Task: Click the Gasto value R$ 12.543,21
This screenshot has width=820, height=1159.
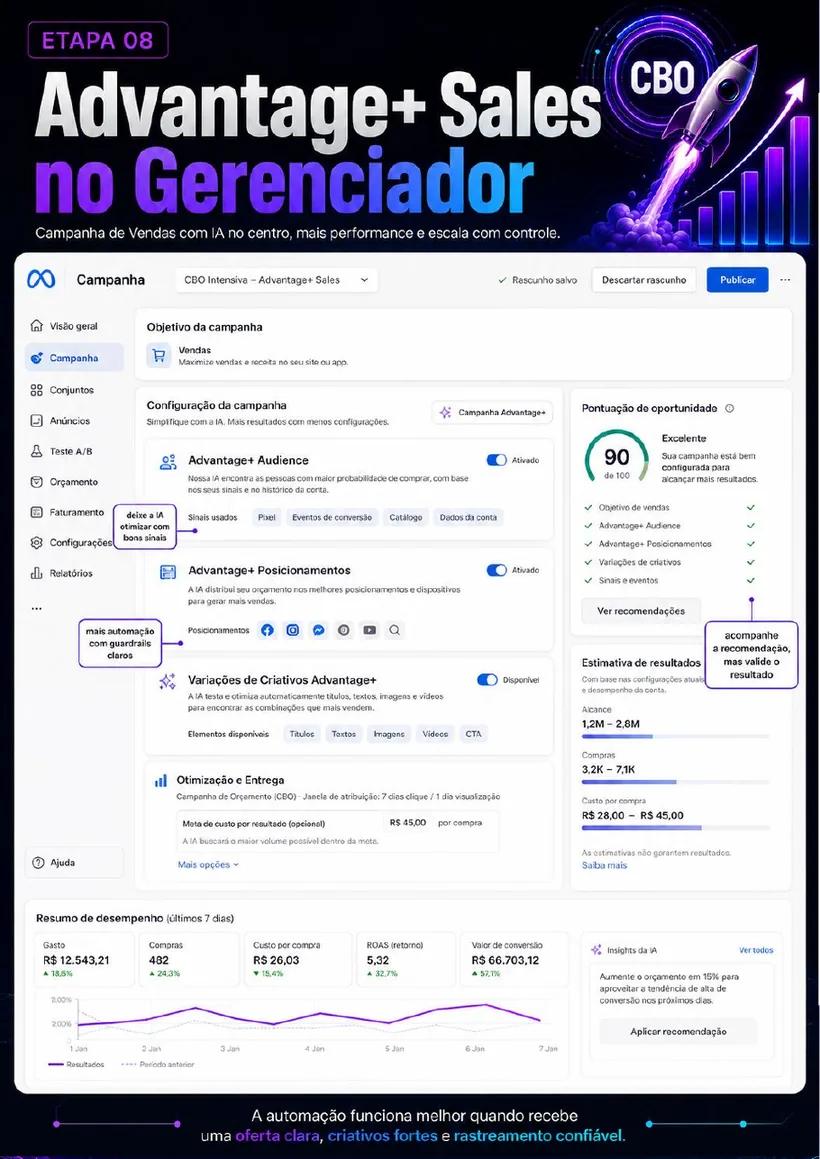Action: tap(76, 959)
